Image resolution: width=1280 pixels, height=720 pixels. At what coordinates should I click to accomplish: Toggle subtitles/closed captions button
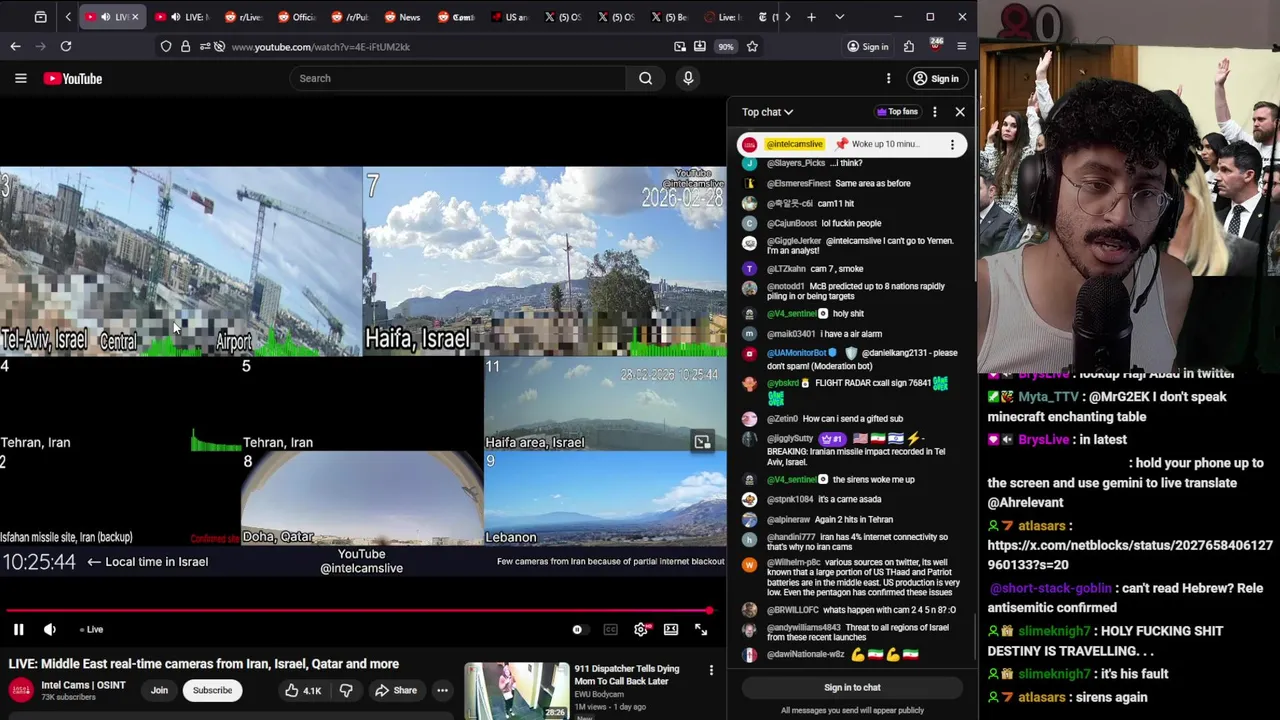click(610, 629)
